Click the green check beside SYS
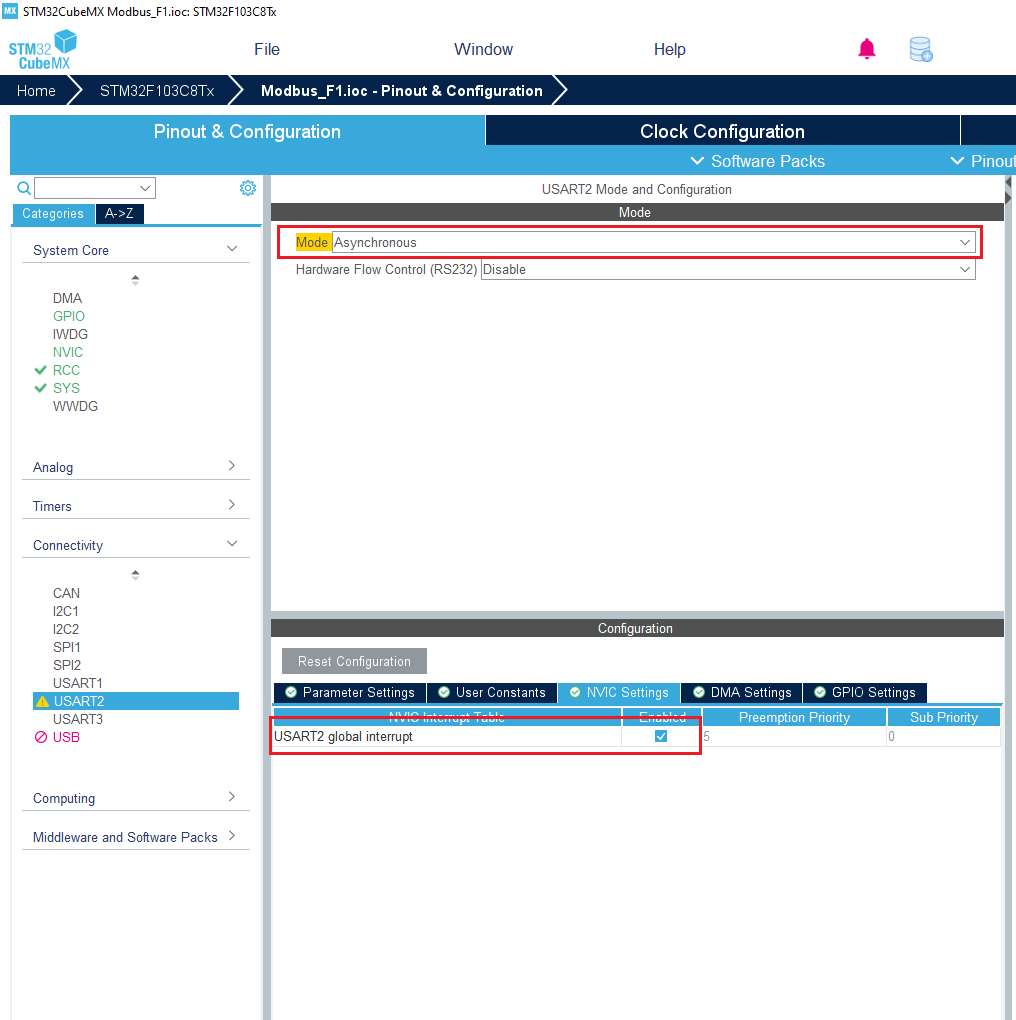The height and width of the screenshot is (1020, 1016). 40,388
